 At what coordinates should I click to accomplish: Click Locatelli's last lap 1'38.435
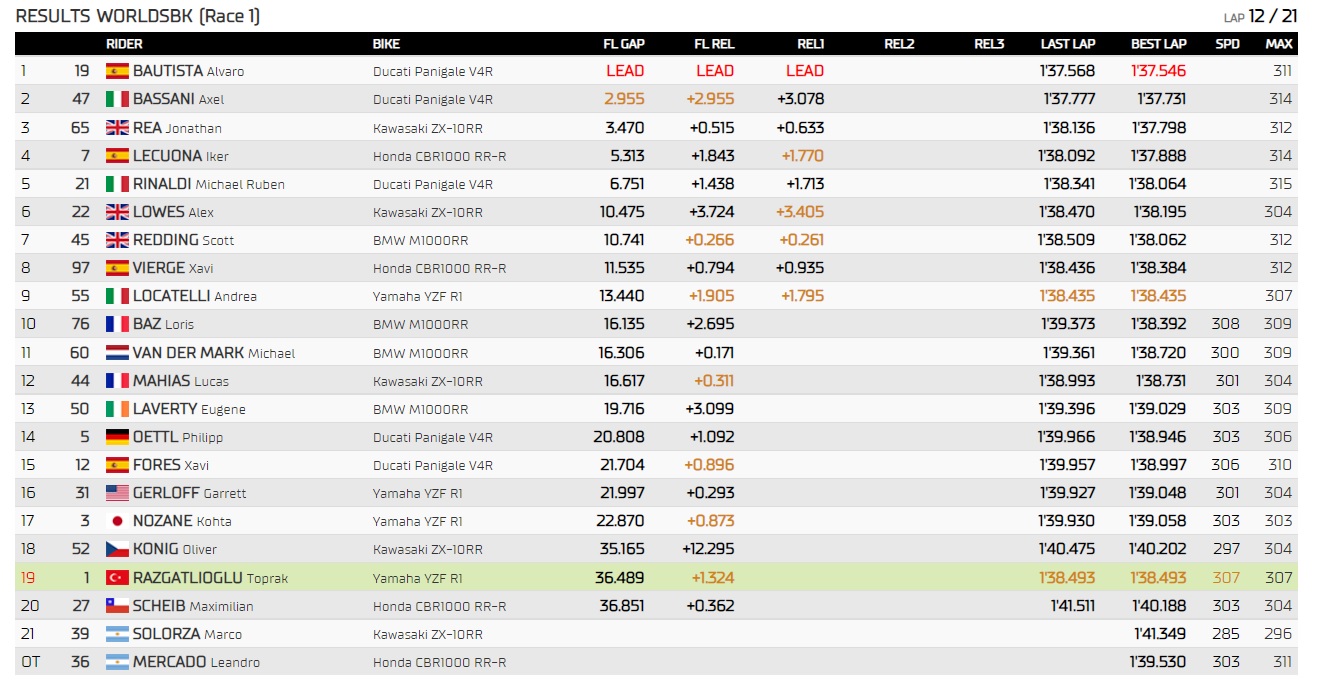1068,296
